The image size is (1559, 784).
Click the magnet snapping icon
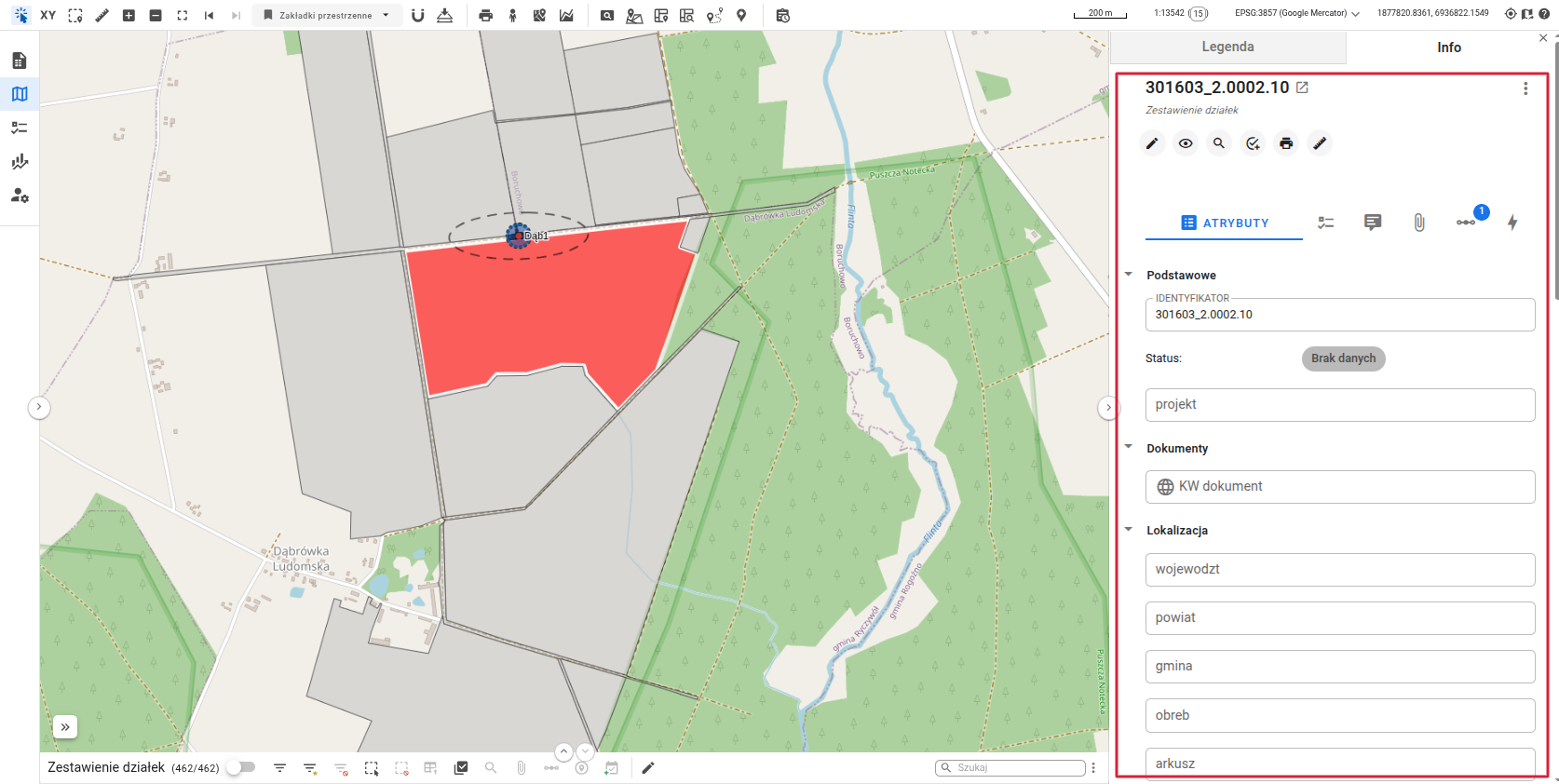(x=418, y=15)
